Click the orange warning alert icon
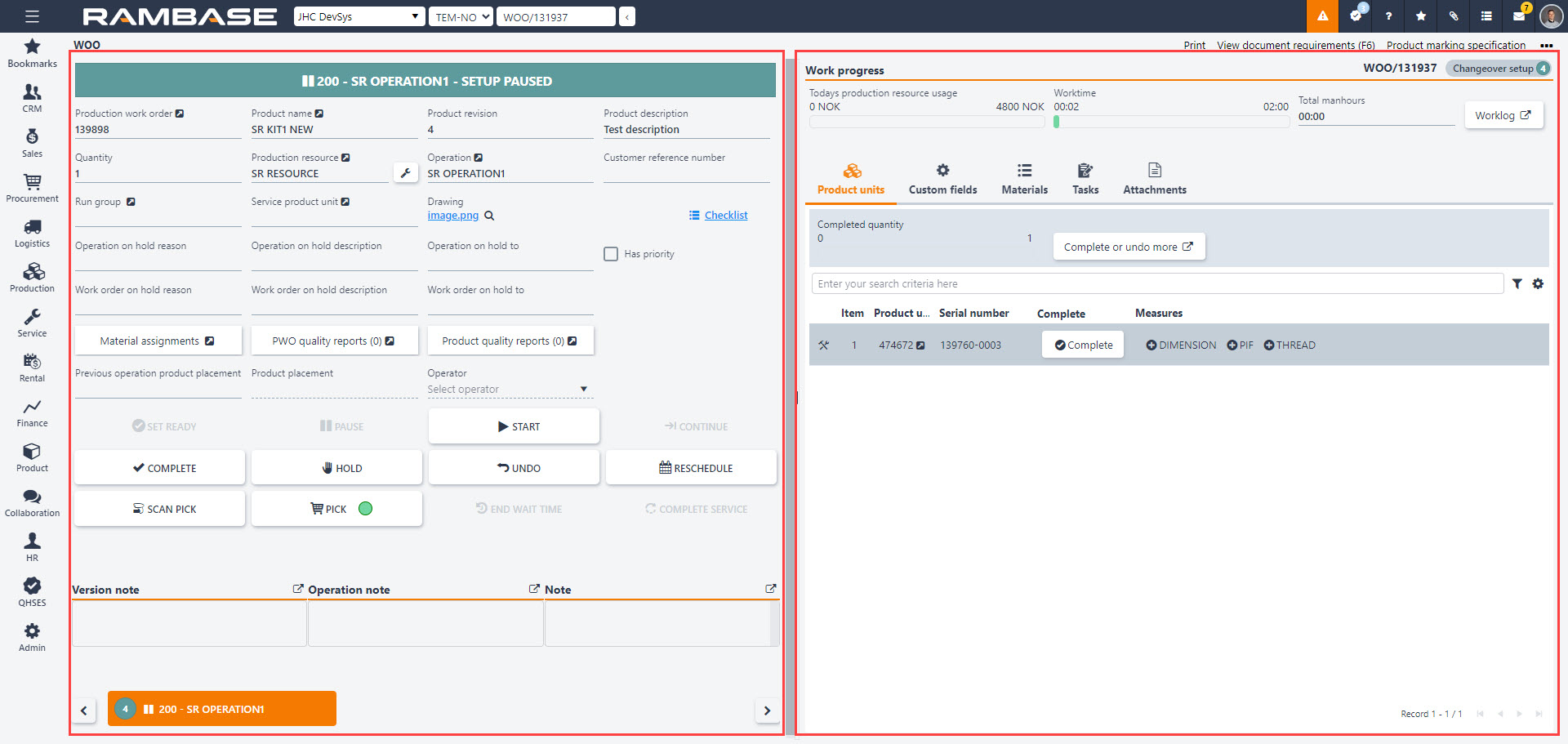1568x744 pixels. pos(1322,16)
